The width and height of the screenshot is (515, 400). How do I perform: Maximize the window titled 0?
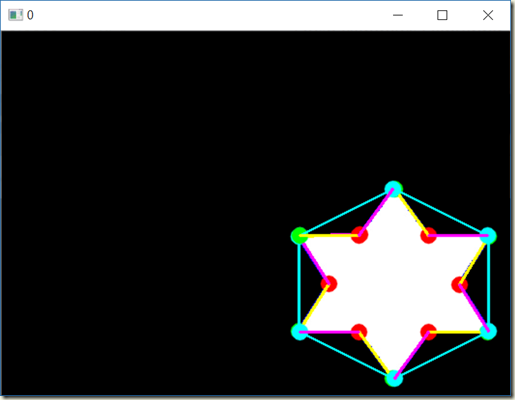coord(442,15)
